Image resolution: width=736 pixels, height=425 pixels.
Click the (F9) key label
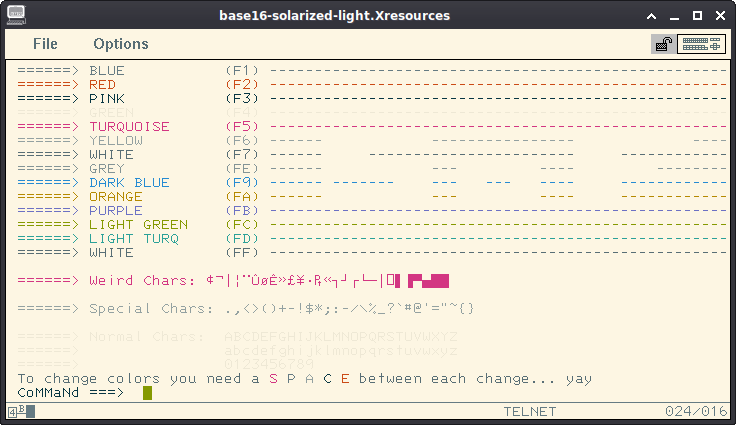(x=242, y=183)
